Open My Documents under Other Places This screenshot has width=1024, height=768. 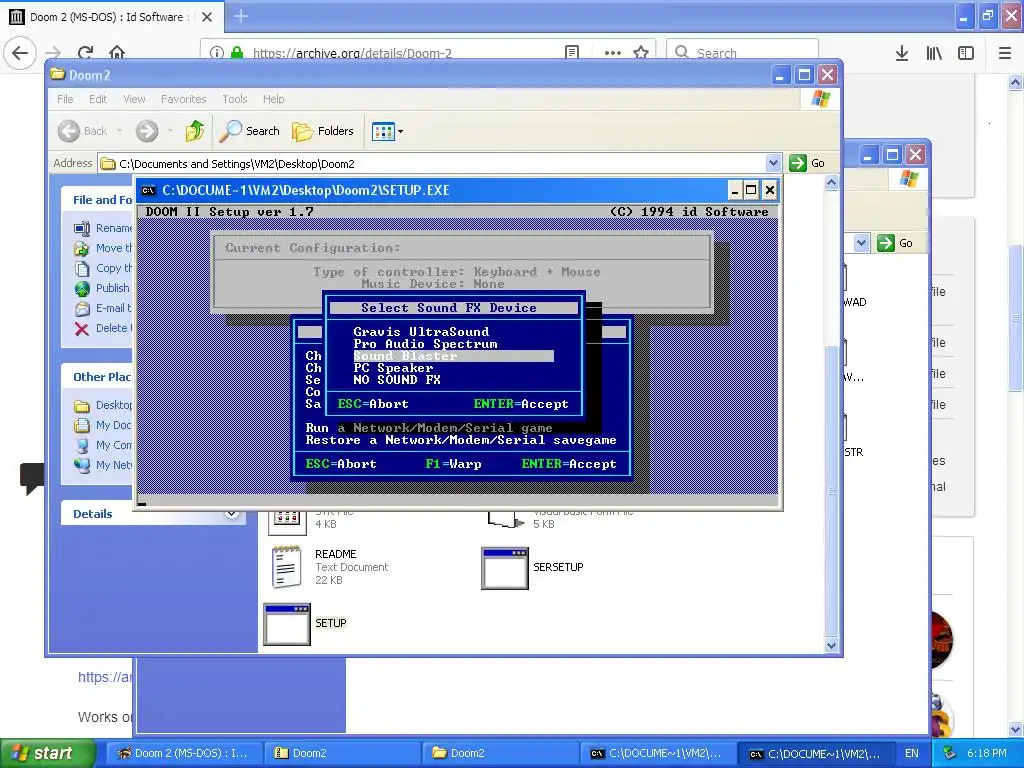(113, 426)
